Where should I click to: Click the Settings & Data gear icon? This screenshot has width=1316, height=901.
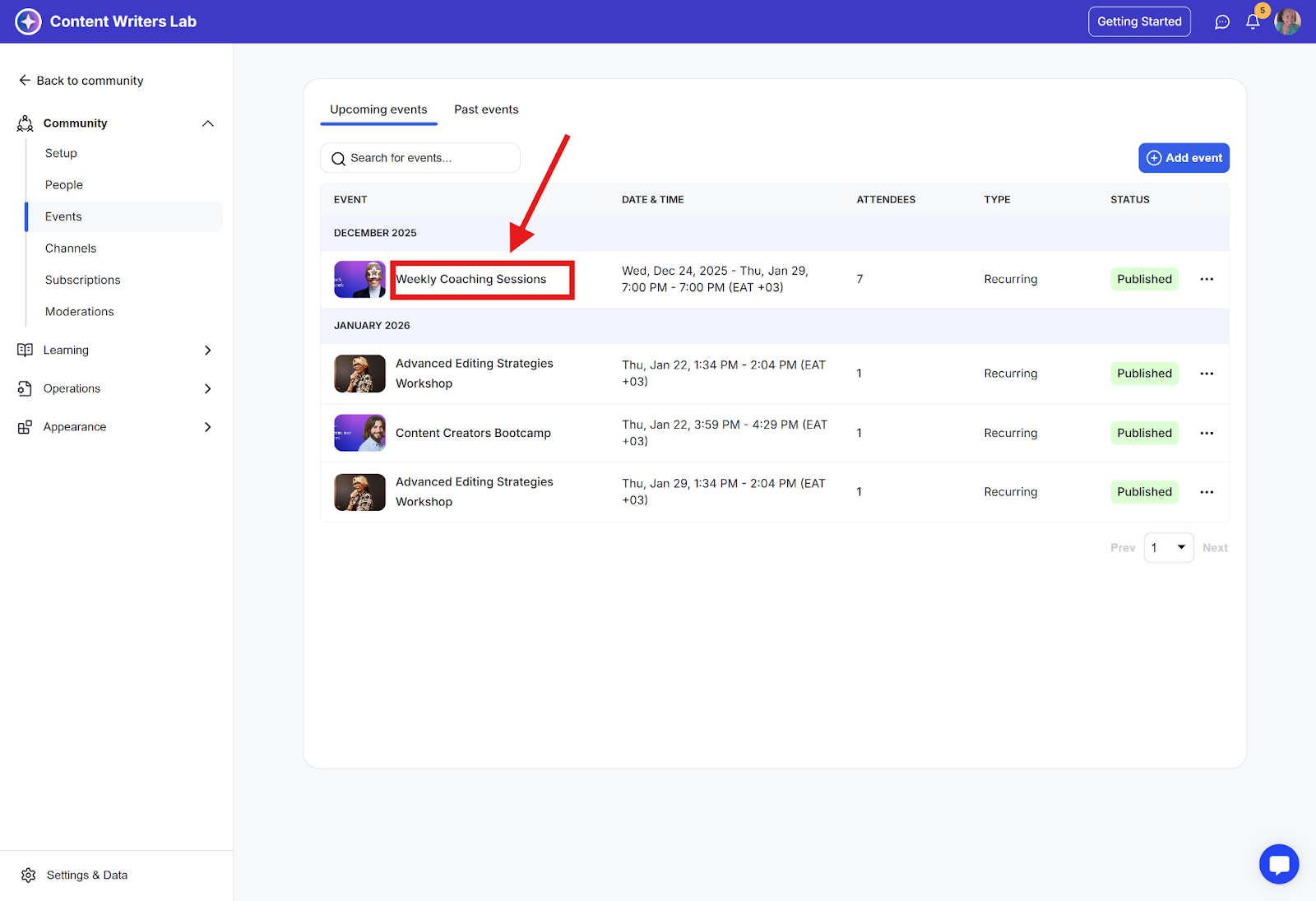click(29, 875)
